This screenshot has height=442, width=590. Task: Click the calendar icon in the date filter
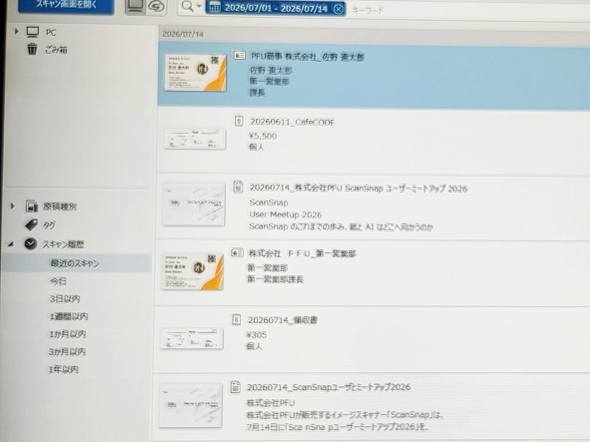pyautogui.click(x=214, y=7)
